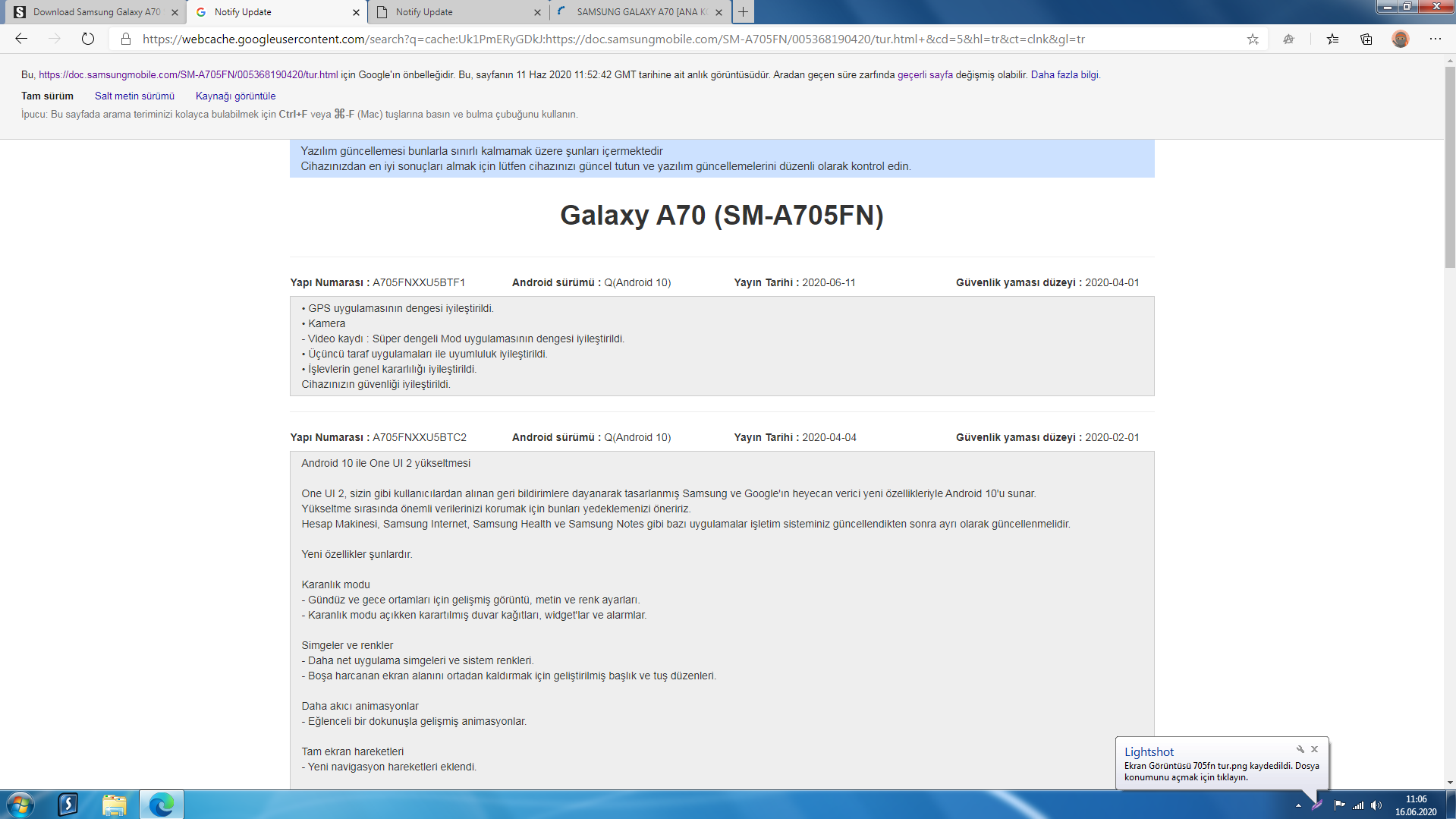Screen dimensions: 1456x819
Task: Go back to previous page
Action: click(21, 39)
